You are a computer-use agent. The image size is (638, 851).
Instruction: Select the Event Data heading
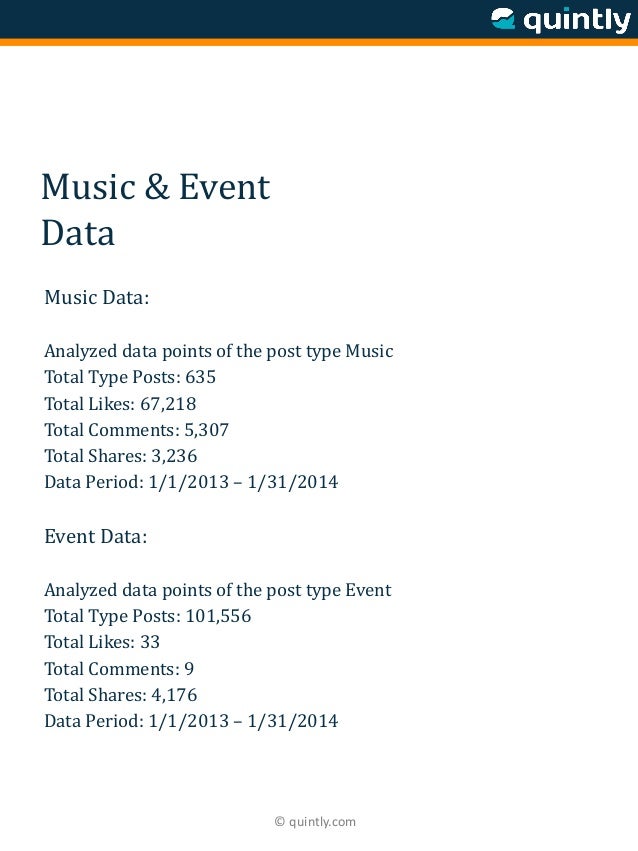(96, 536)
